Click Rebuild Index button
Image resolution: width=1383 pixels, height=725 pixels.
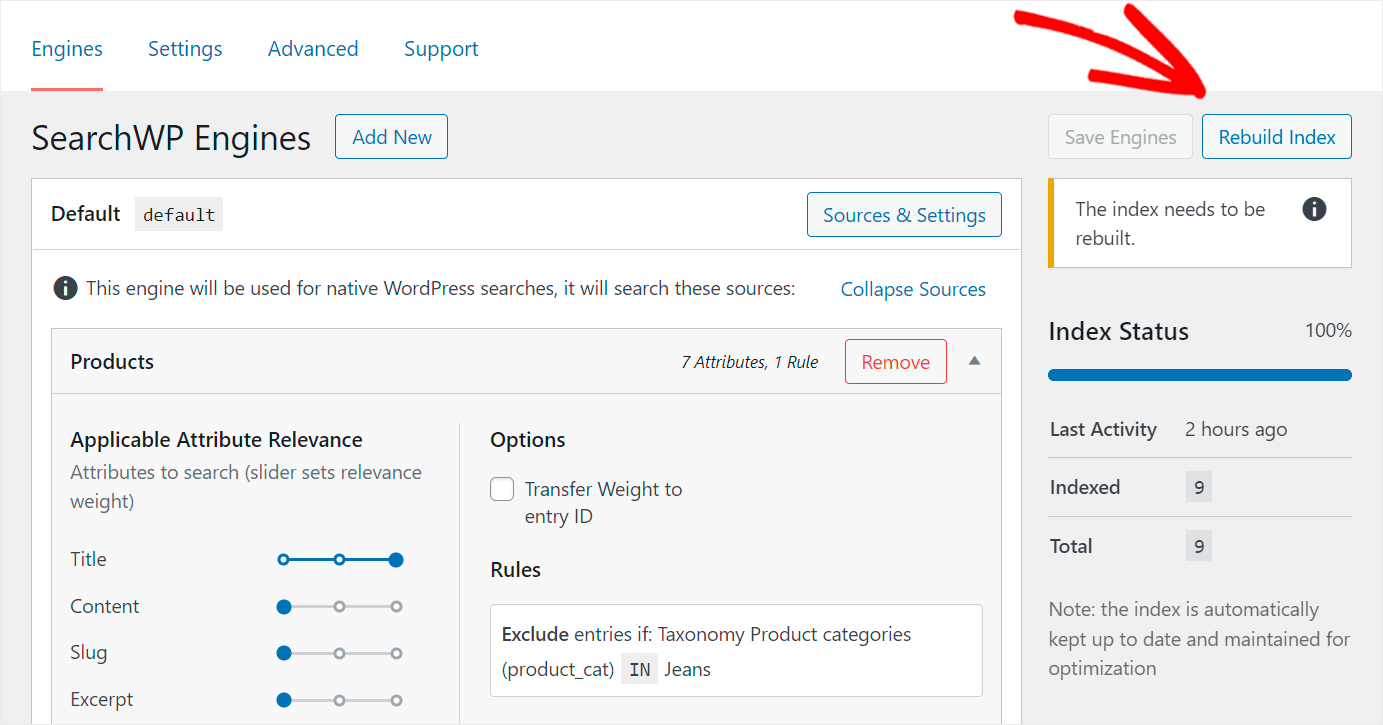[1277, 137]
